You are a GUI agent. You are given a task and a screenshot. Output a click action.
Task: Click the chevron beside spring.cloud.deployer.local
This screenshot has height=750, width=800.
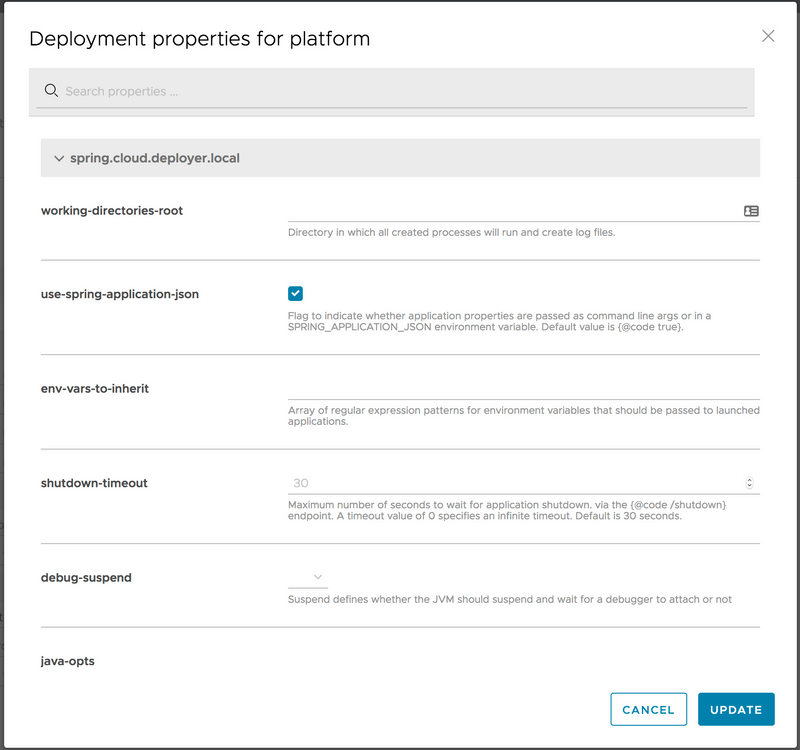57,158
